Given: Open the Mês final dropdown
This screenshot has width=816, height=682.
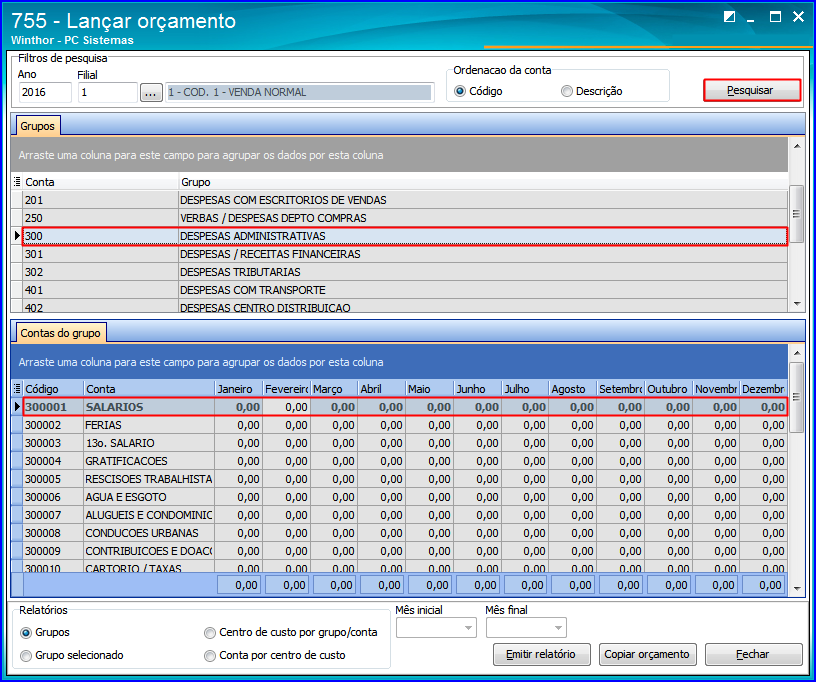Looking at the screenshot, I should click(x=526, y=628).
